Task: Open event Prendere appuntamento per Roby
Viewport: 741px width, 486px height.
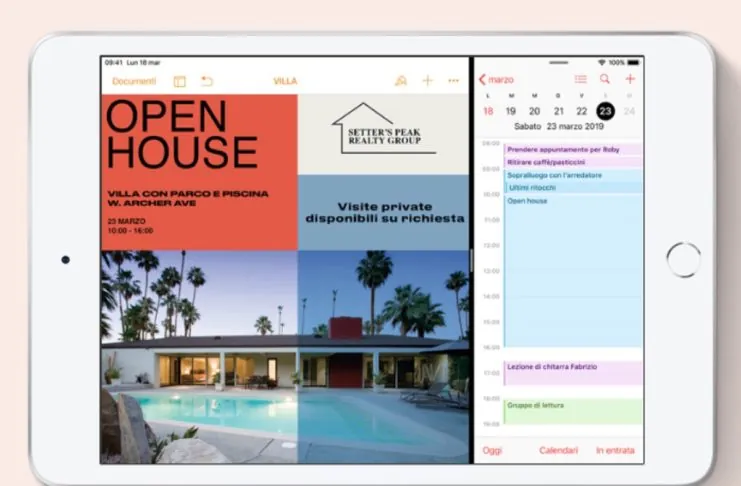Action: coord(573,150)
